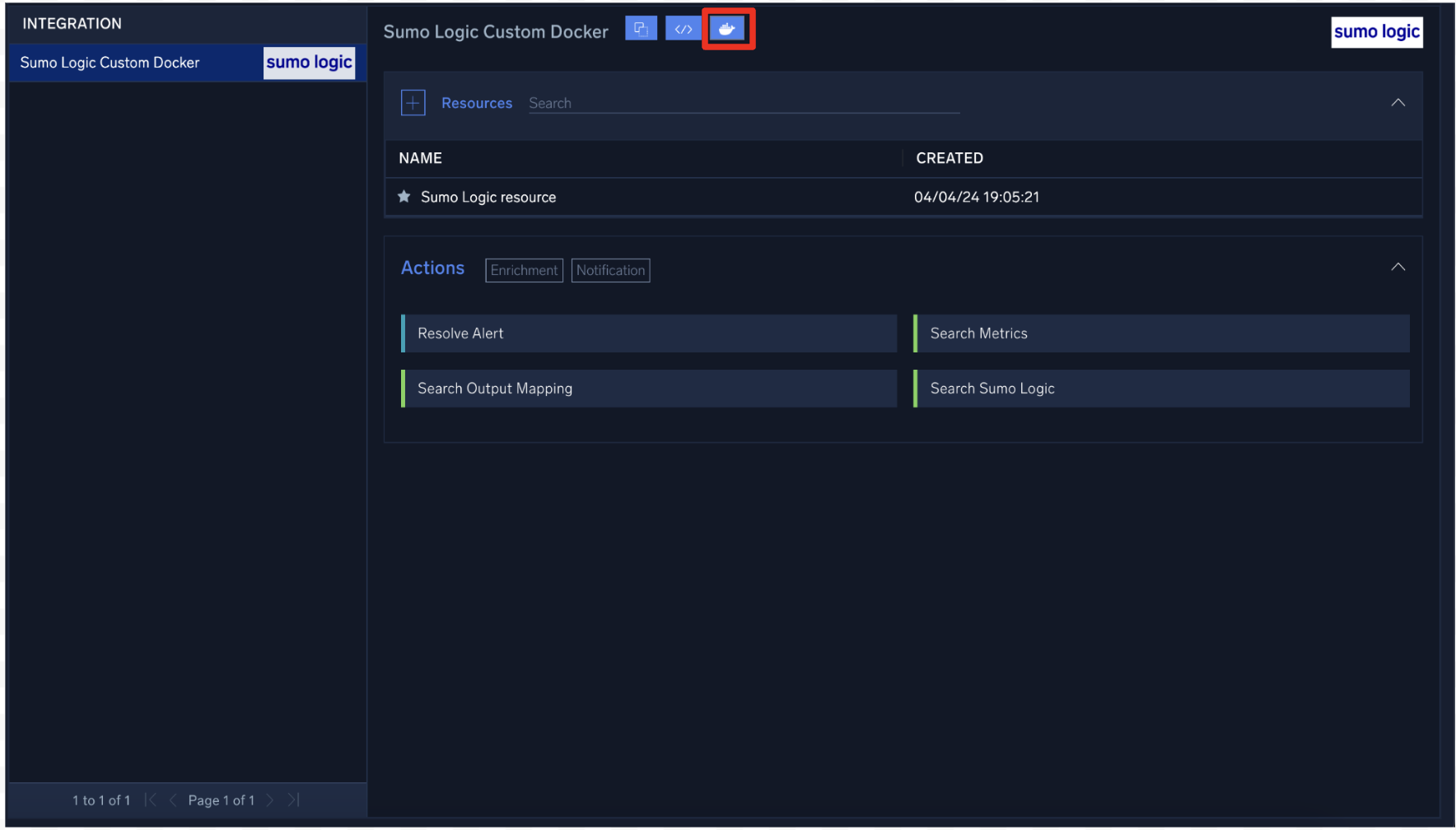Click the star icon beside Sumo Logic resource
1456x830 pixels.
(403, 197)
